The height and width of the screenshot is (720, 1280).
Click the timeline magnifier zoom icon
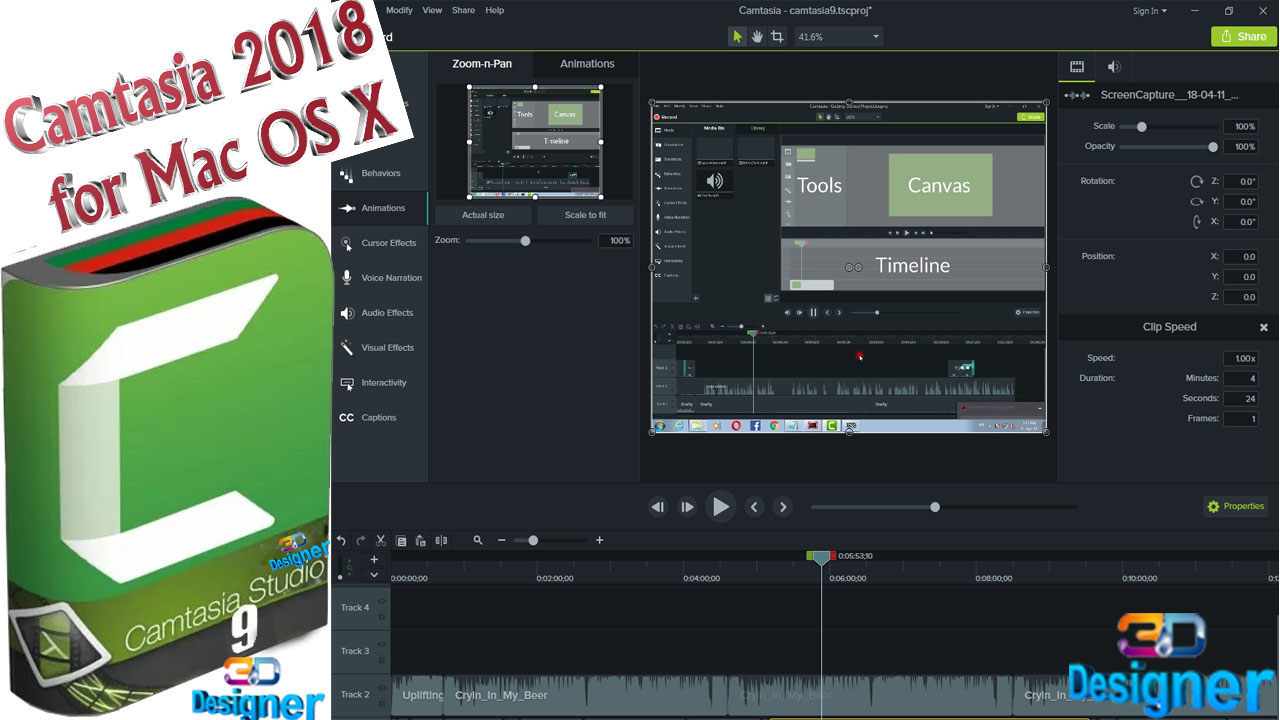tap(478, 540)
